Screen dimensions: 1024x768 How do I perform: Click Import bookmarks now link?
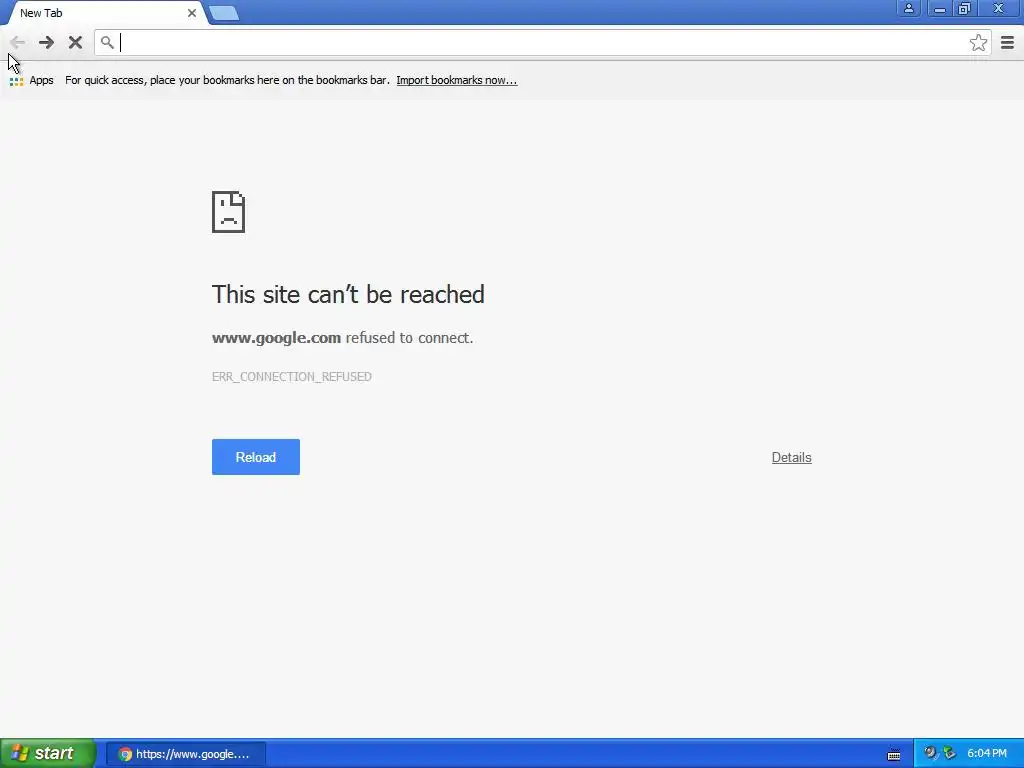pos(456,80)
